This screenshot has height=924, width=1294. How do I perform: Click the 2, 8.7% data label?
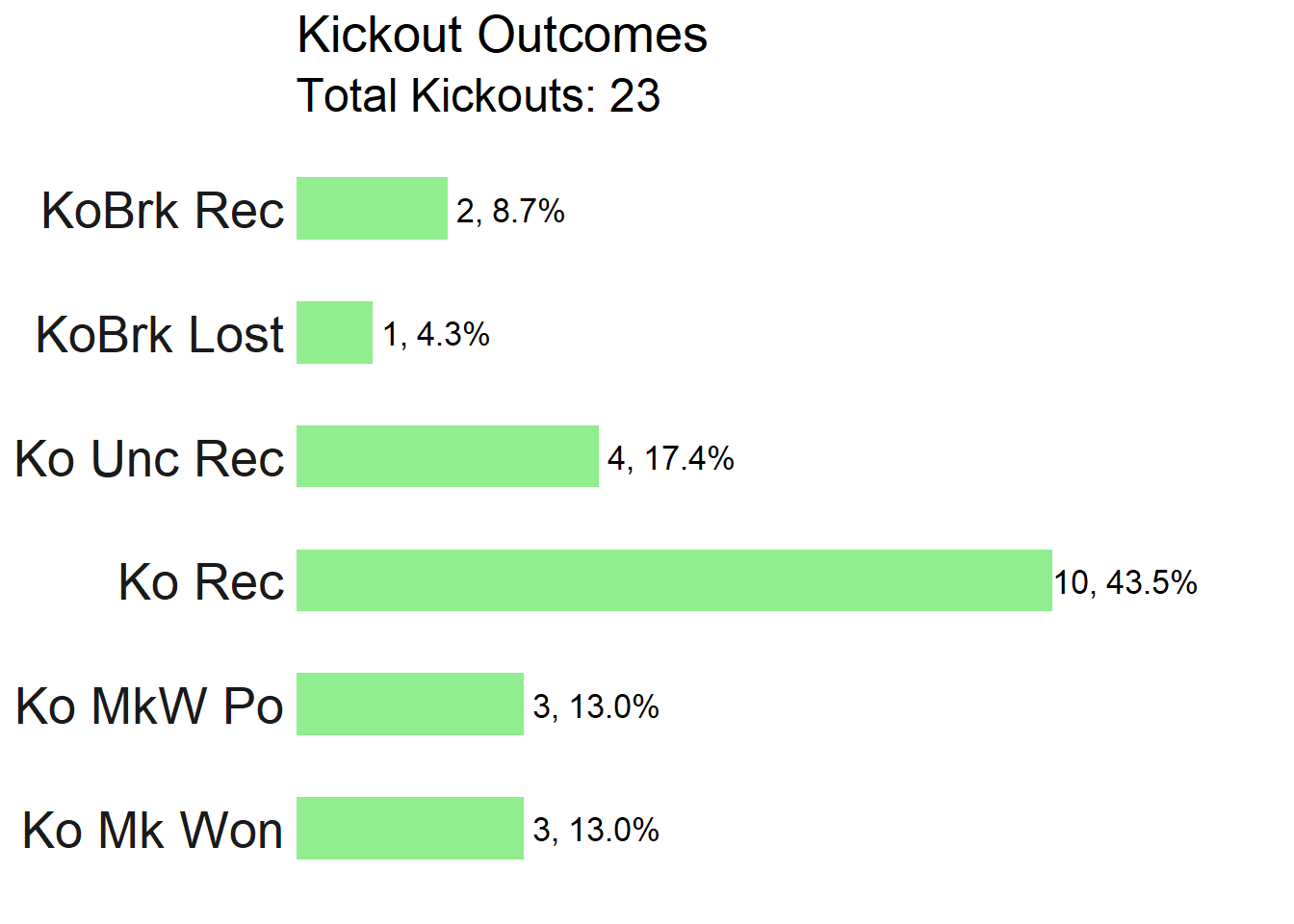[x=510, y=211]
